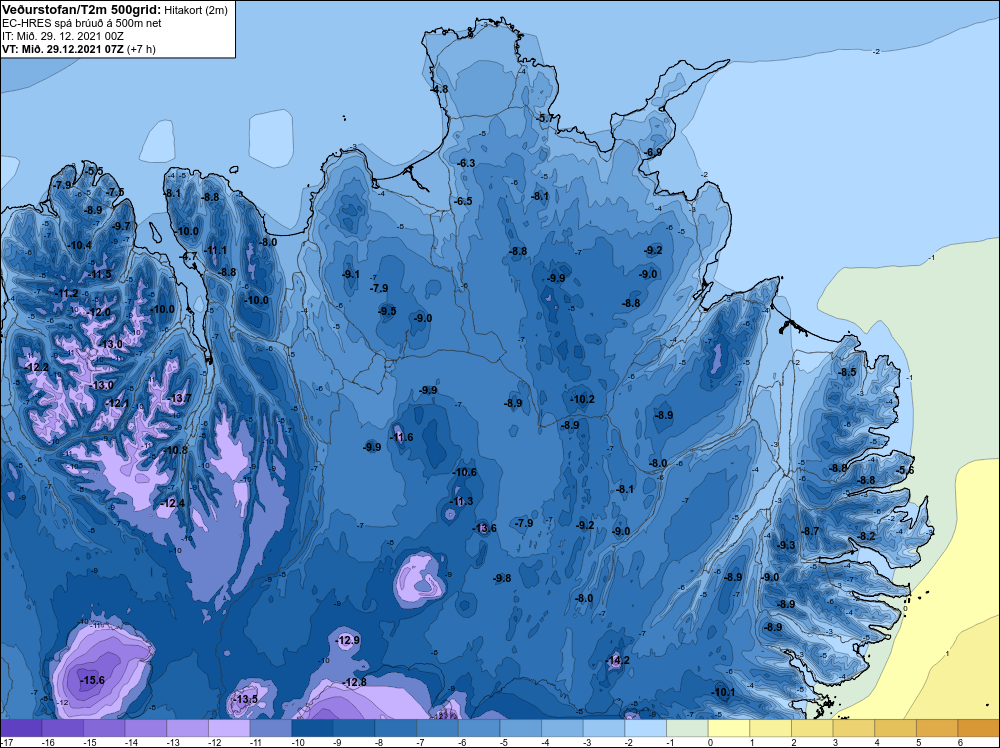The height and width of the screenshot is (748, 1000).
Task: Click the -12.8 temperature label
Action: click(354, 682)
